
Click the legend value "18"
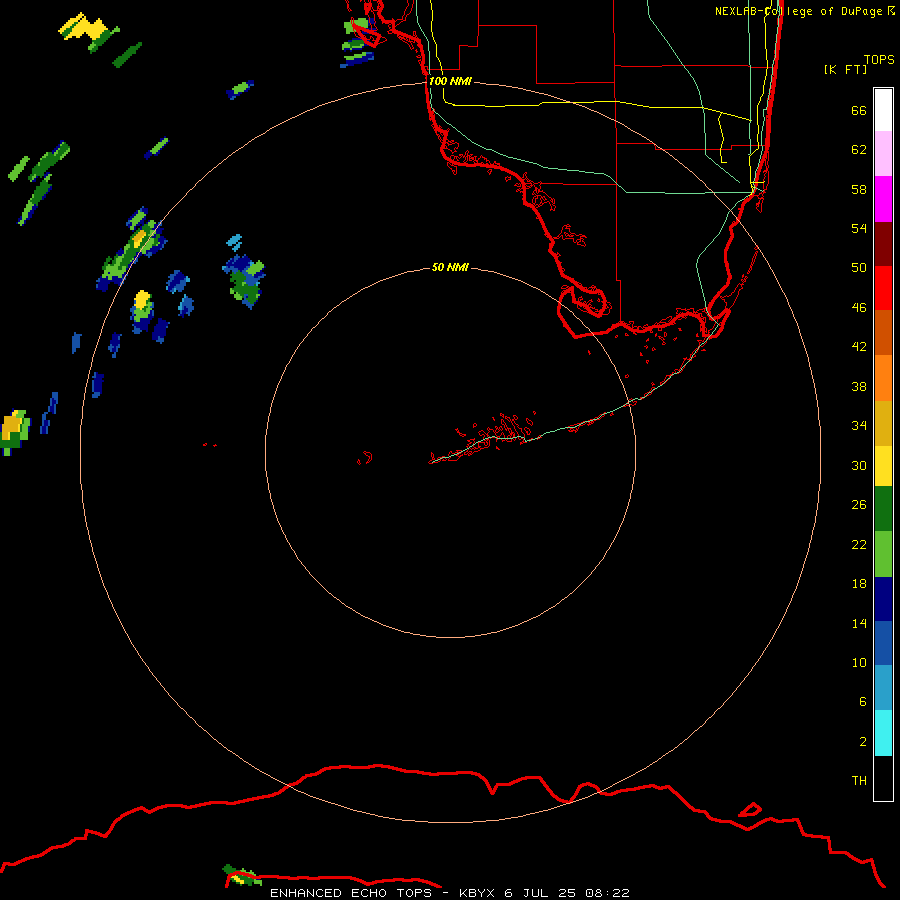(x=859, y=584)
